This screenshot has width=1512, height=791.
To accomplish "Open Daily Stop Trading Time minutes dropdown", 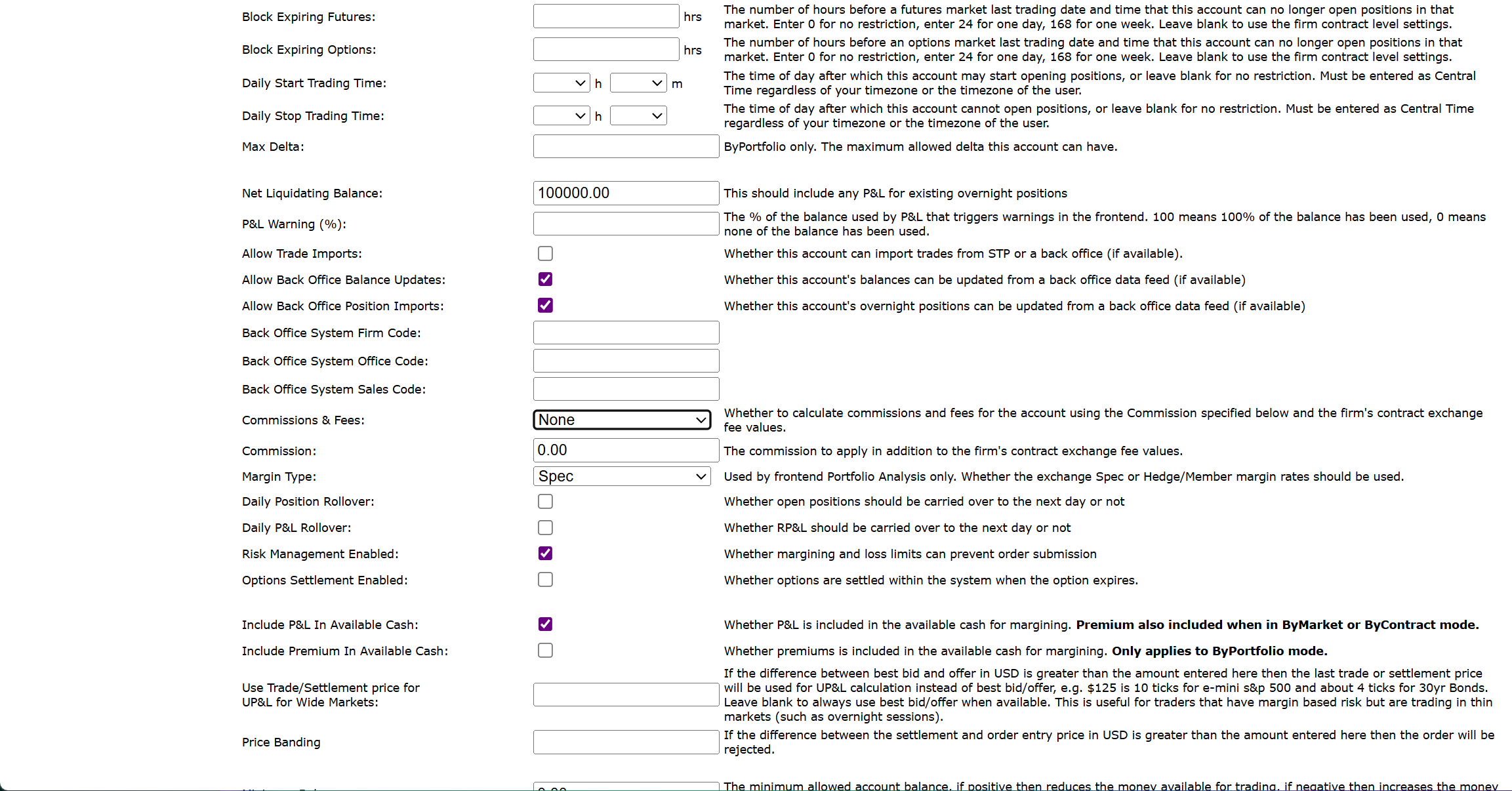I will (x=638, y=116).
